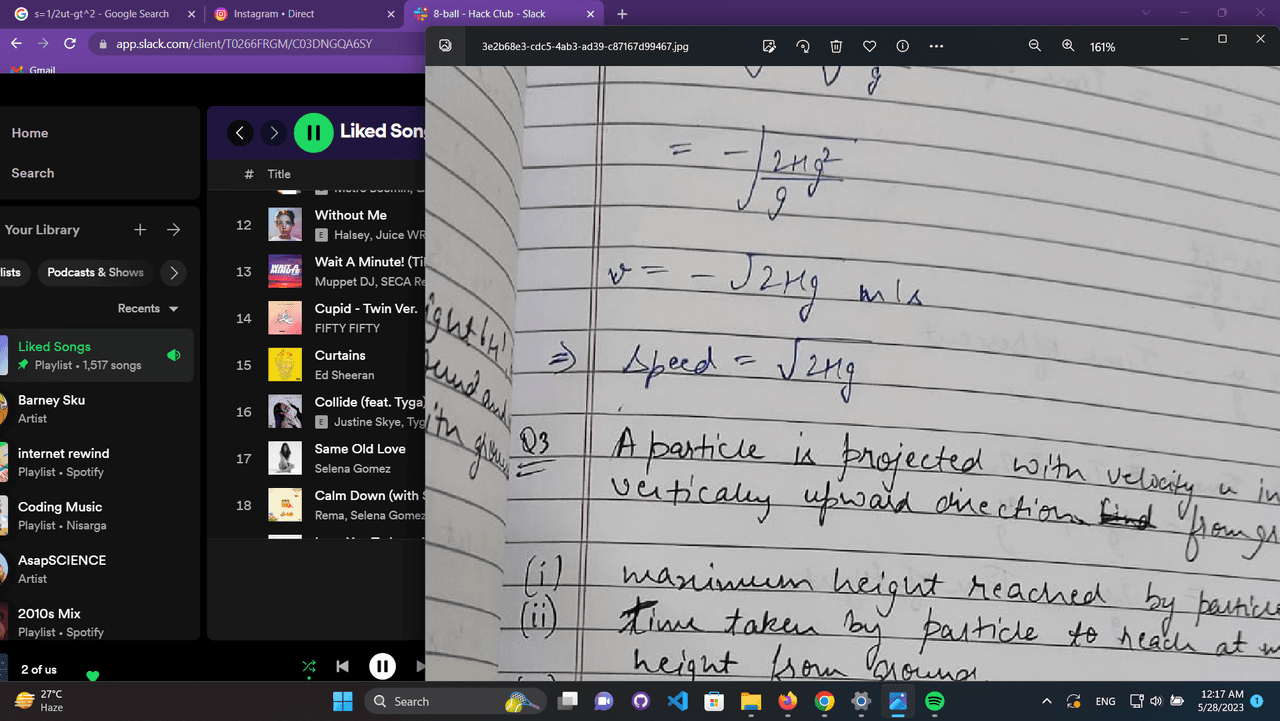The height and width of the screenshot is (721, 1280).
Task: Open the file info panel icon
Action: 902,46
